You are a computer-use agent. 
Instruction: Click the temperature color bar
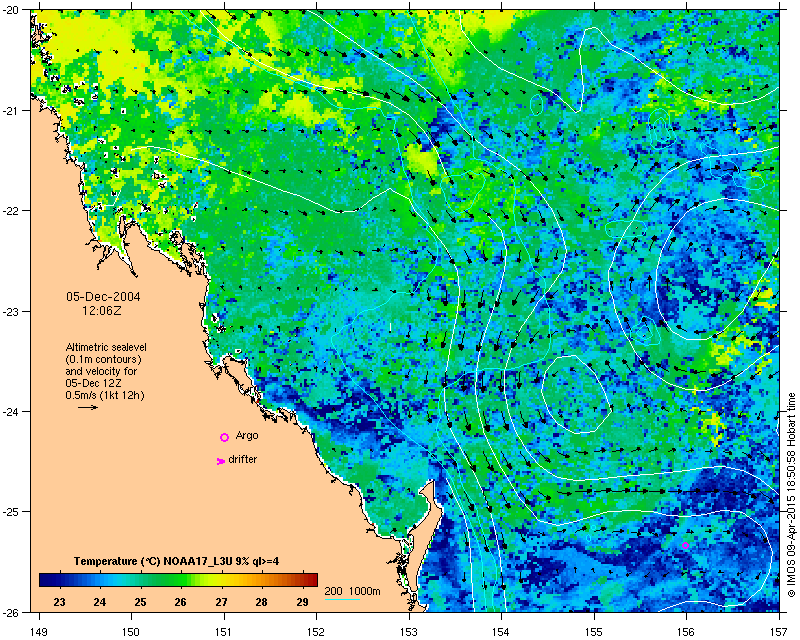[179, 580]
